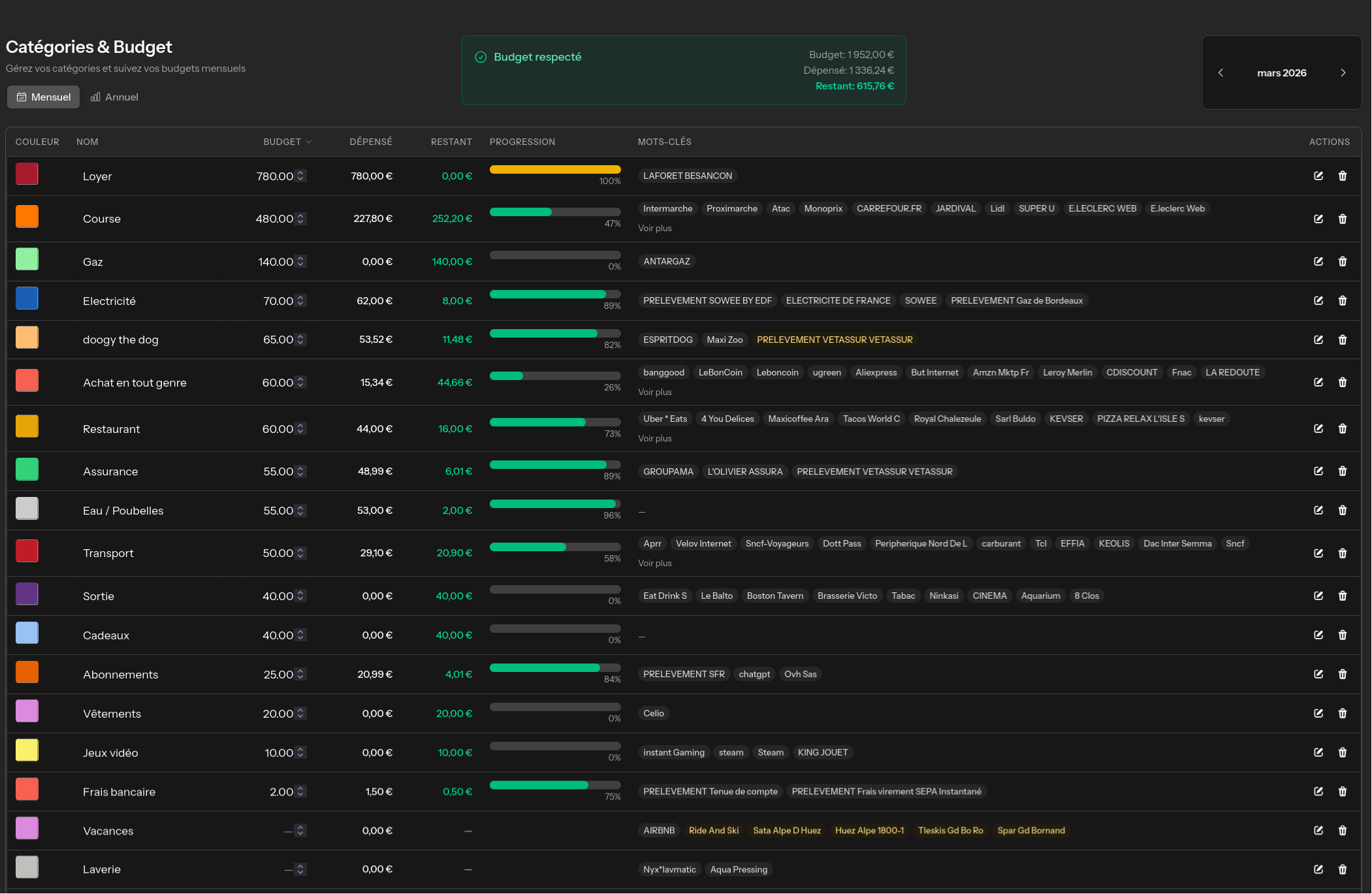Image resolution: width=1372 pixels, height=894 pixels.
Task: Pick the color swatch for Sortie
Action: pyautogui.click(x=27, y=594)
